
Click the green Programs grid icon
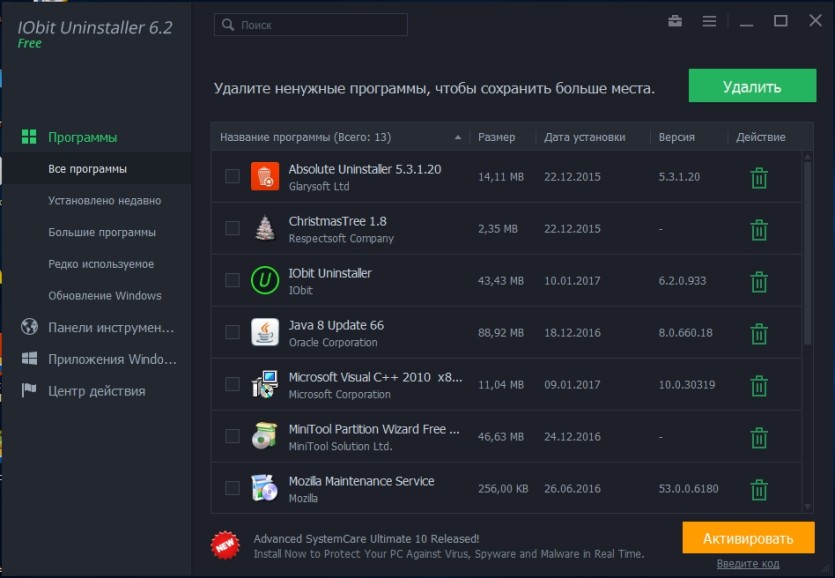[x=29, y=137]
